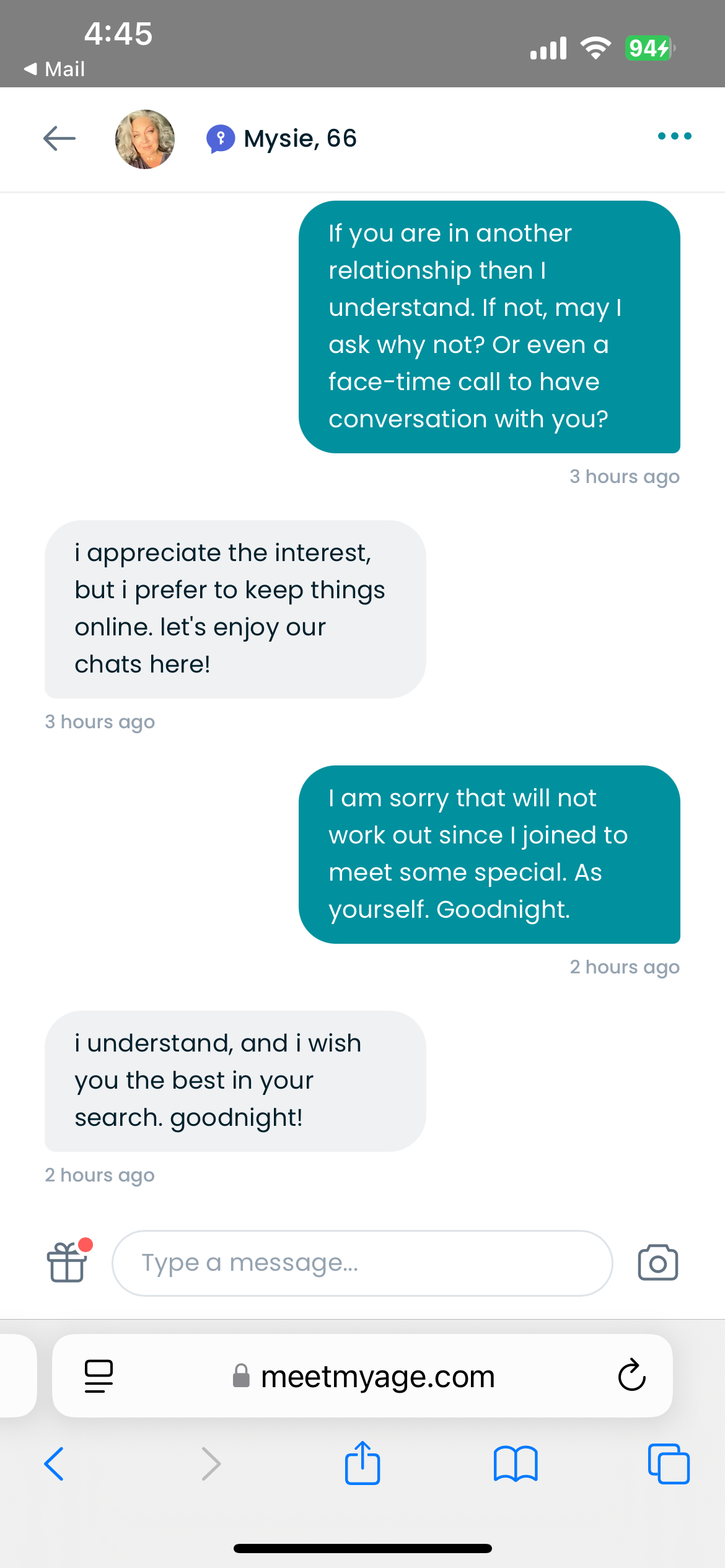Tap the "prefer to keep things online" message
The width and height of the screenshot is (725, 1568).
coord(235,609)
